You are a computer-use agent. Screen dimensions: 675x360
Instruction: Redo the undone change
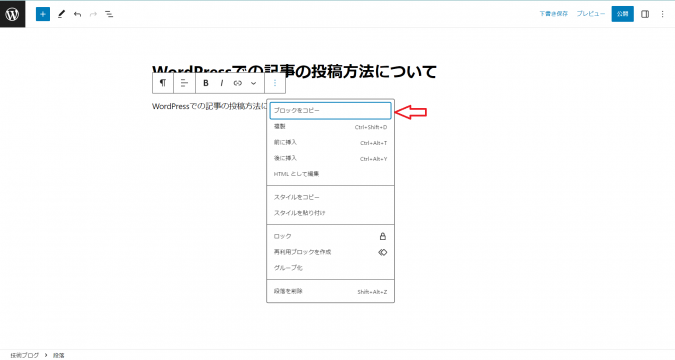(x=93, y=14)
